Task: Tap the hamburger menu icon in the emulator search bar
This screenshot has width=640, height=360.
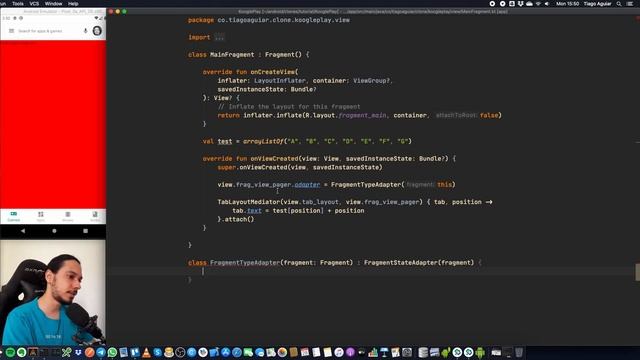Action: [11, 31]
